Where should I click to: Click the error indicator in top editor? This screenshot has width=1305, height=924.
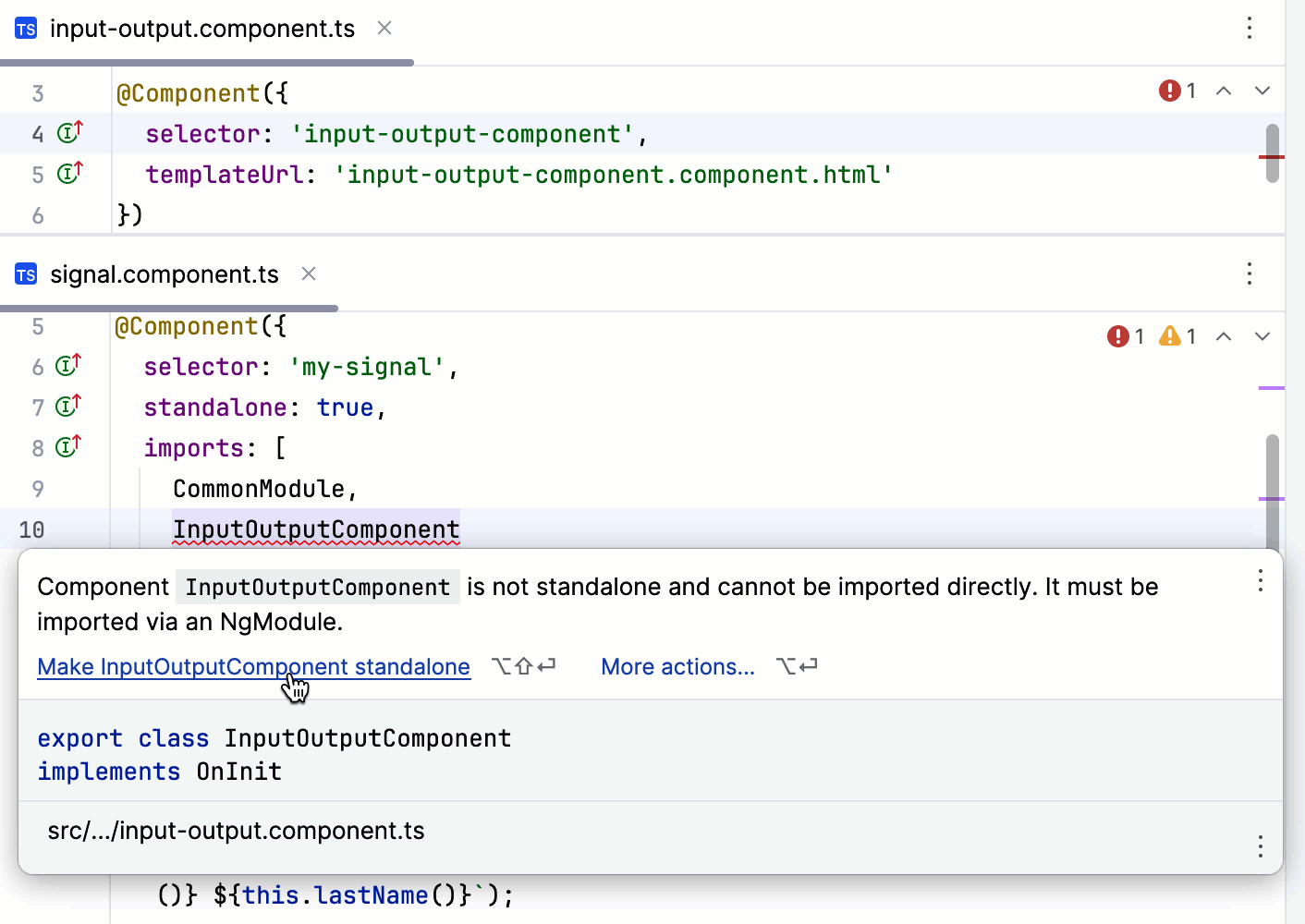[1177, 91]
